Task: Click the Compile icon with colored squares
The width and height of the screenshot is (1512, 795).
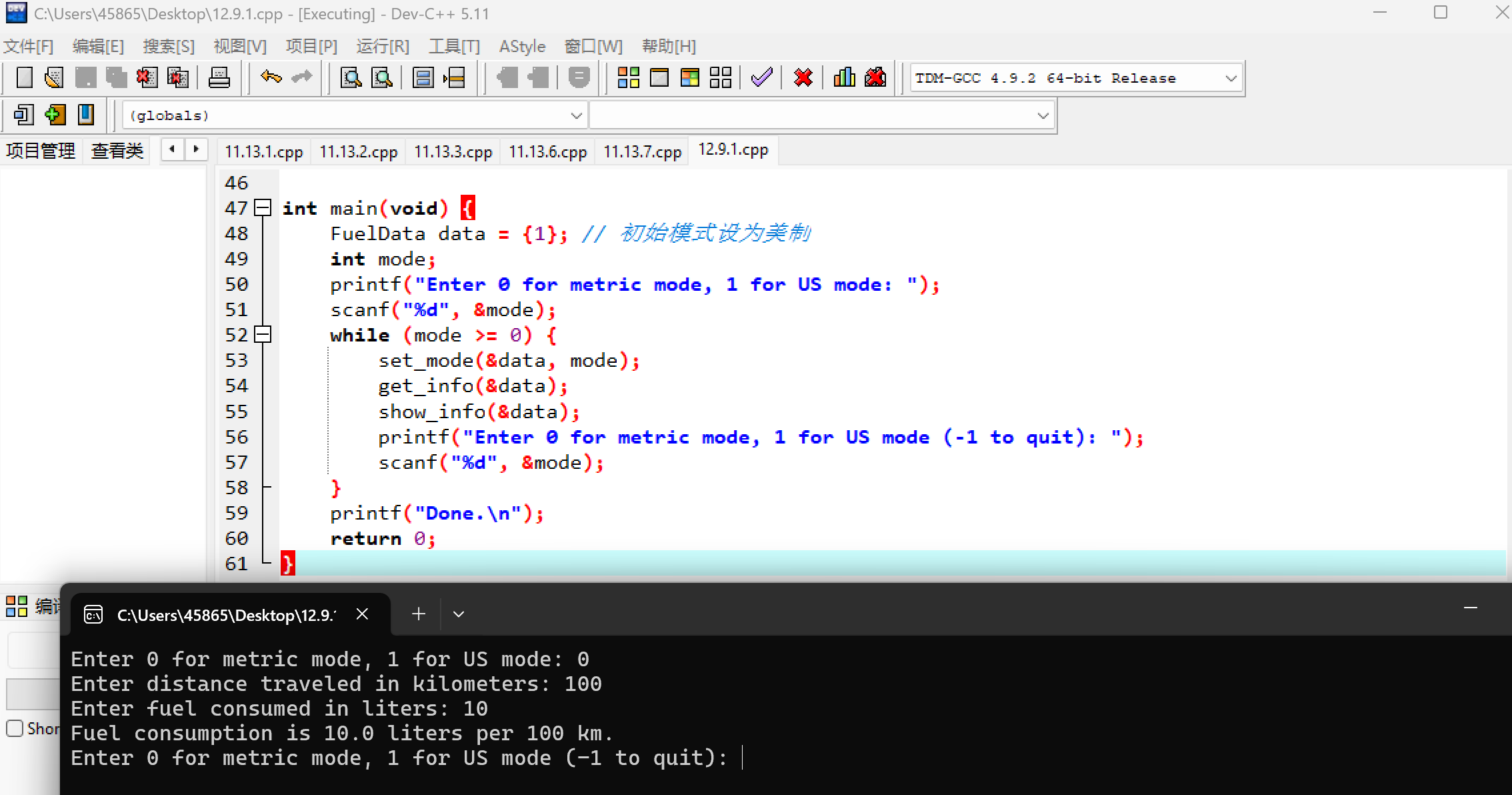Action: click(x=628, y=78)
